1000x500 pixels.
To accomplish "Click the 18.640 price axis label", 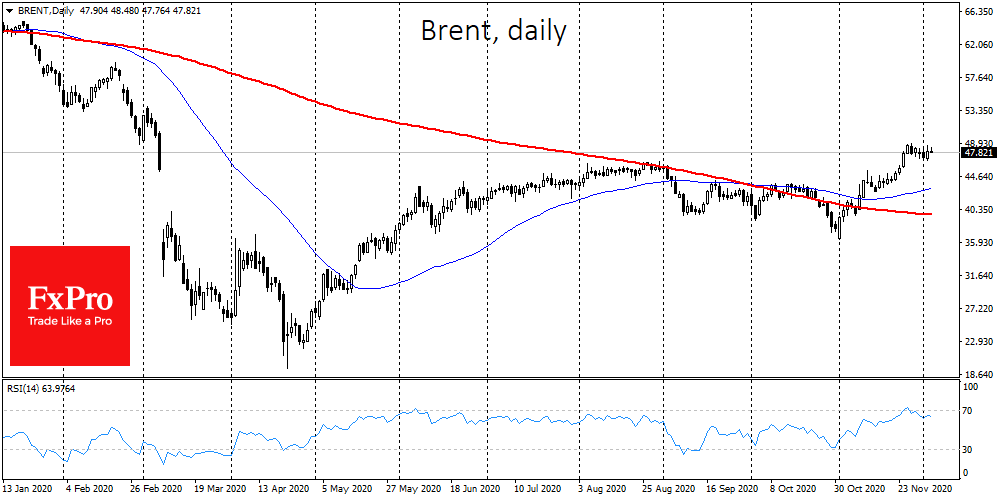I will tap(976, 374).
